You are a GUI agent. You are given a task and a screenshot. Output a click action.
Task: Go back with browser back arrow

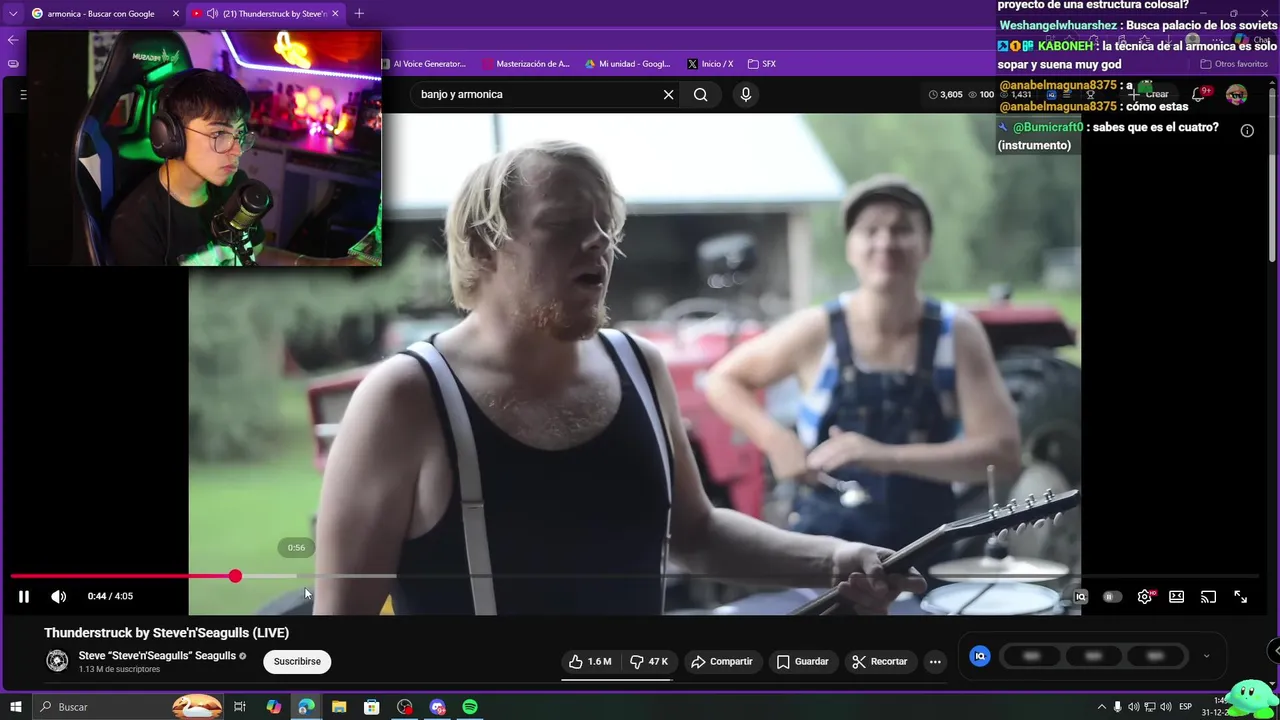[12, 40]
